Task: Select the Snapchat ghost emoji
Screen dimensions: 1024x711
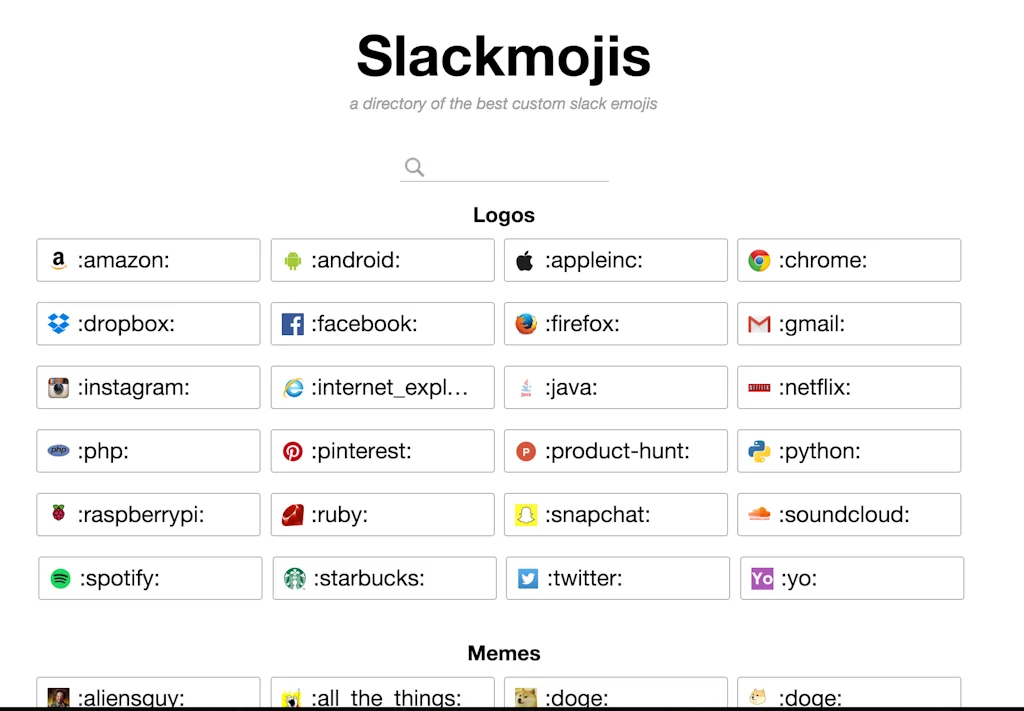Action: point(525,514)
